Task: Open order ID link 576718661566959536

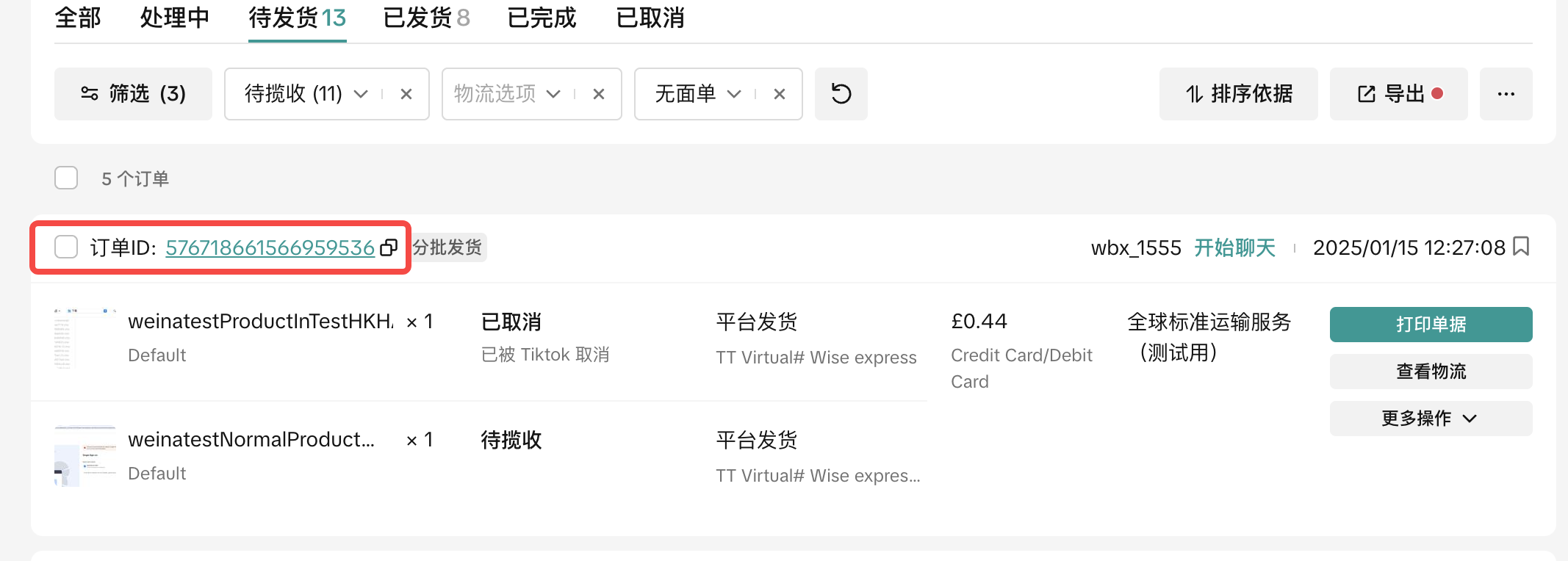Action: pyautogui.click(x=270, y=248)
